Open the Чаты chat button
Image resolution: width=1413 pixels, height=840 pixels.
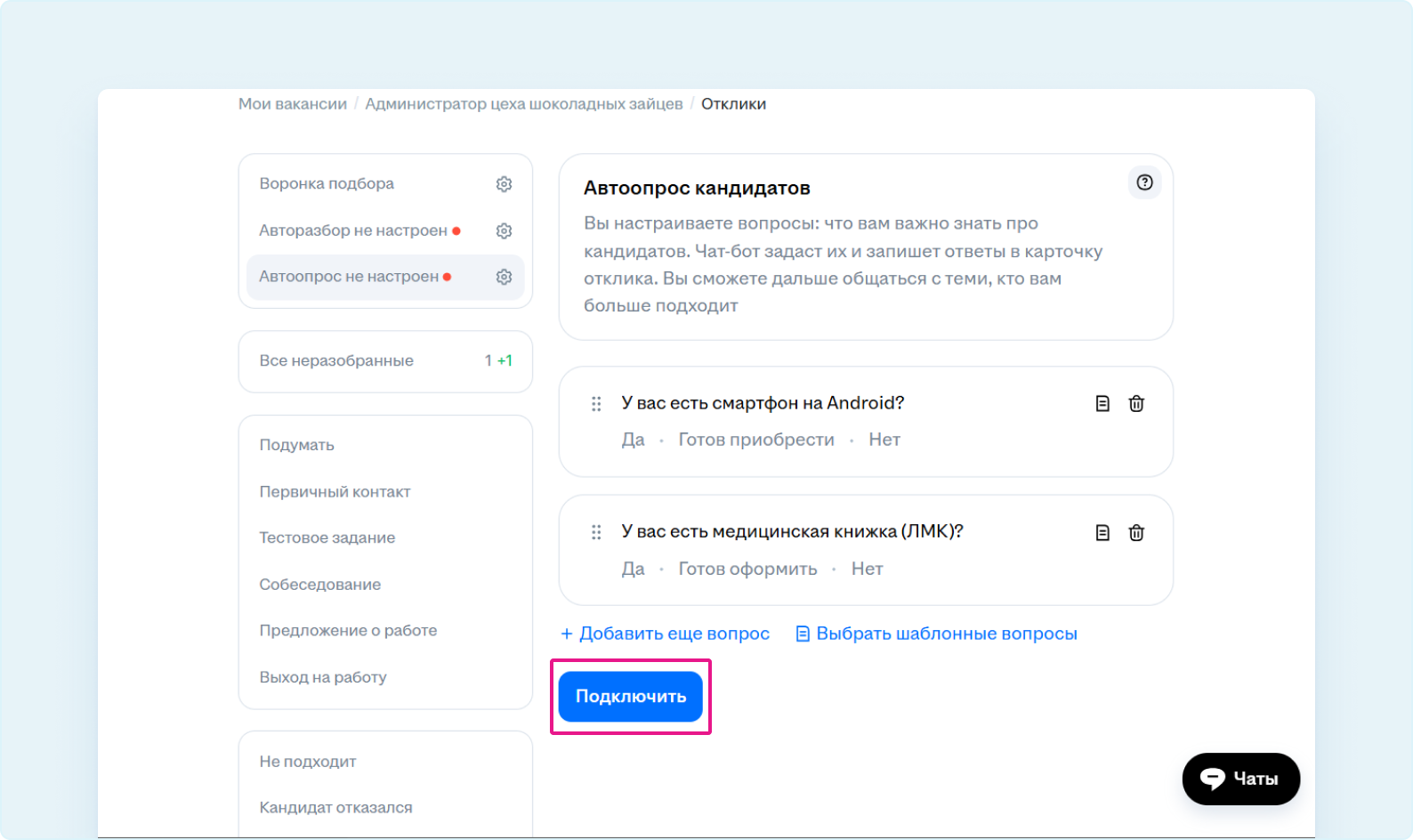(1240, 779)
